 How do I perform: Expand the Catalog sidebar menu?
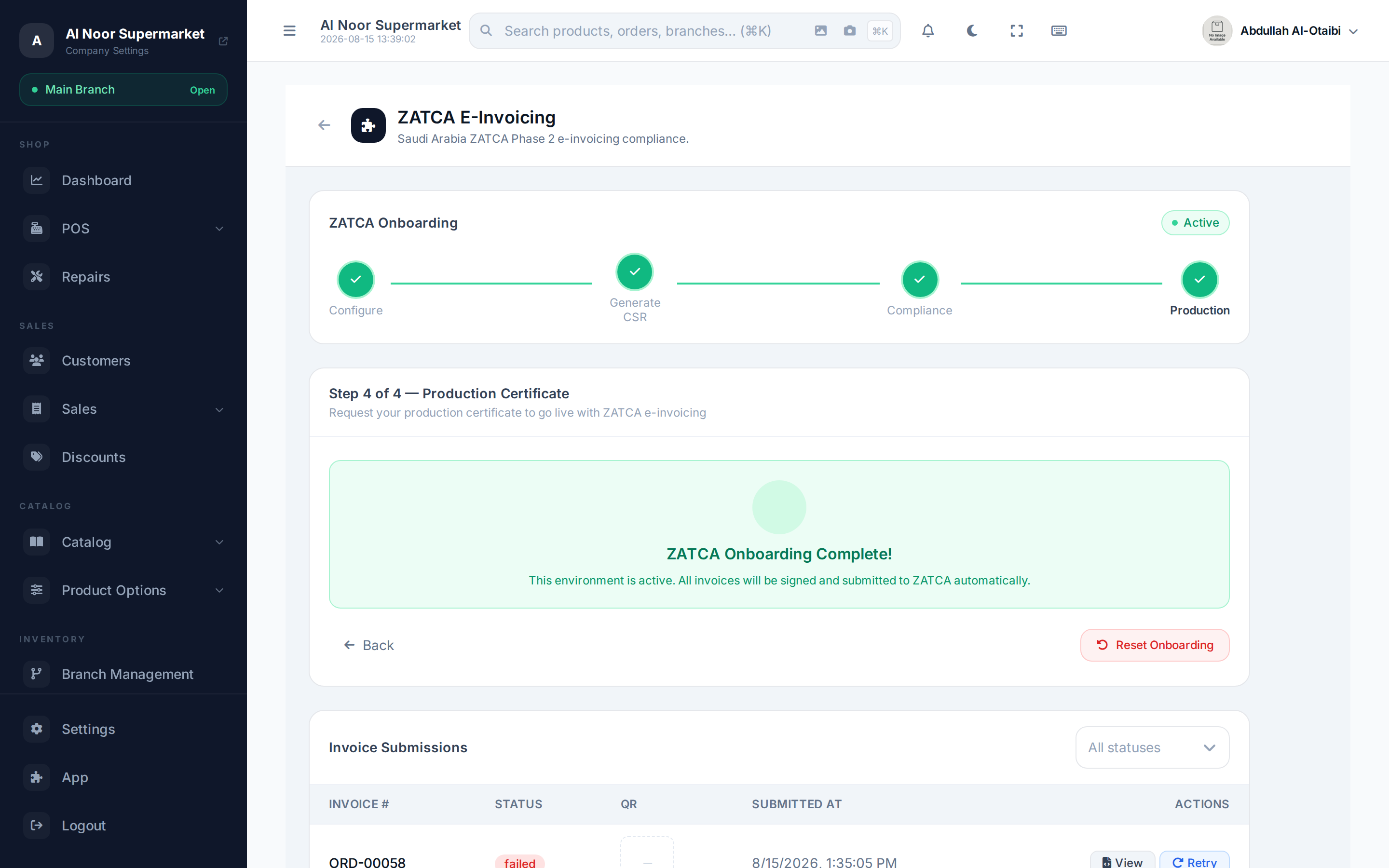[x=123, y=542]
